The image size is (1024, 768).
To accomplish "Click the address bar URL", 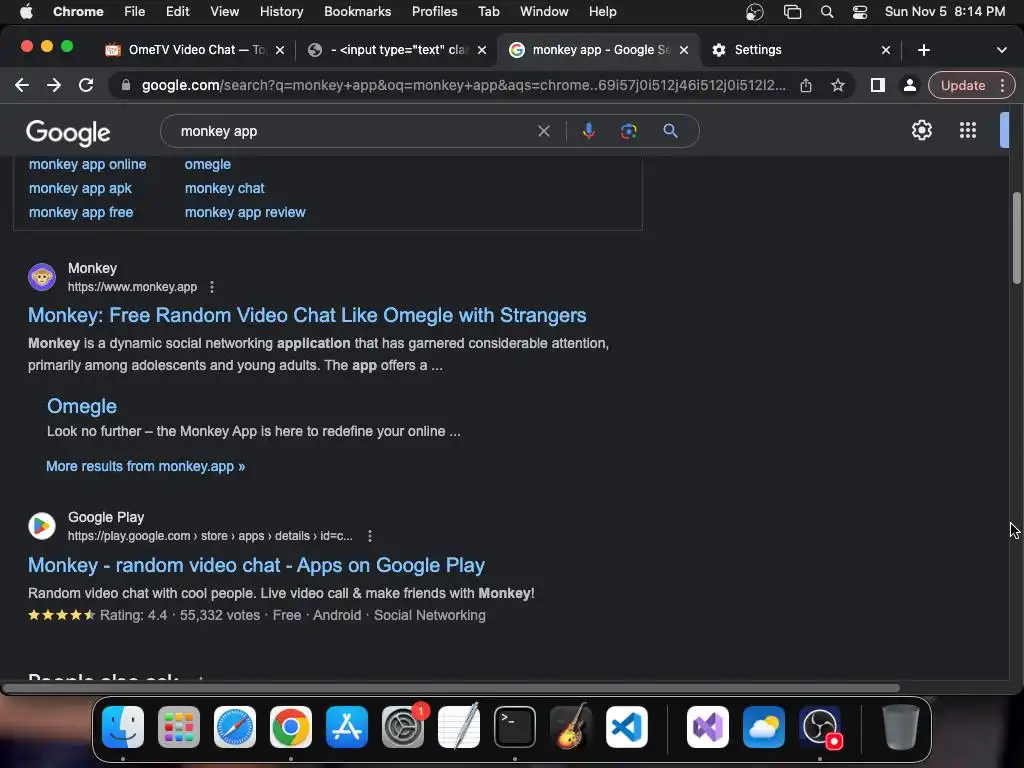I will pos(464,85).
